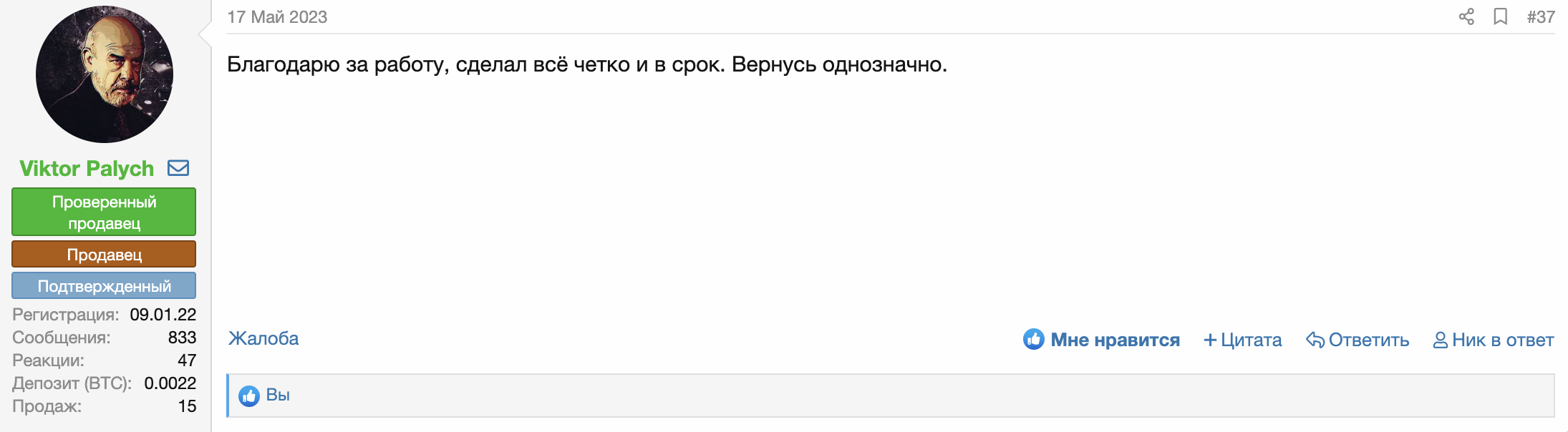Click the user icon beside Ник в ответ

[x=1440, y=340]
